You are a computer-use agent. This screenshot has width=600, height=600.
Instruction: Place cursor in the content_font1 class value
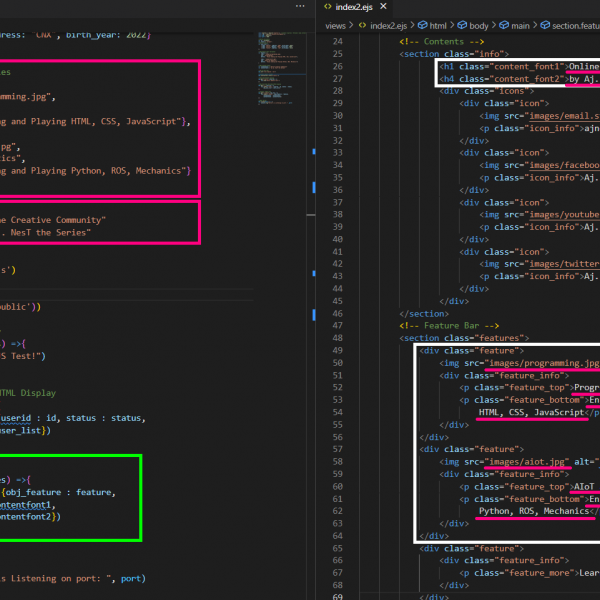coord(525,65)
